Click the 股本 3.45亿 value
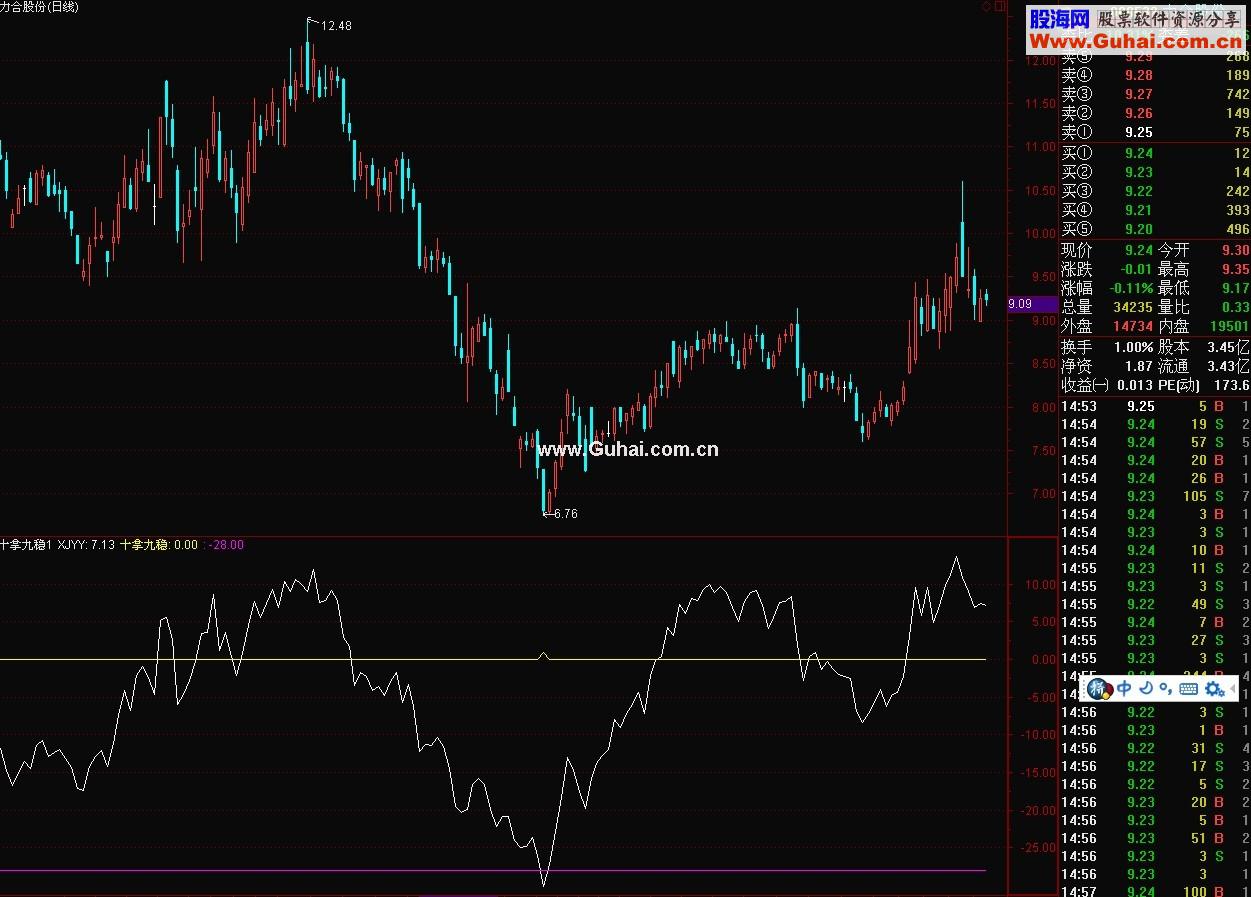1251x897 pixels. coord(1229,347)
